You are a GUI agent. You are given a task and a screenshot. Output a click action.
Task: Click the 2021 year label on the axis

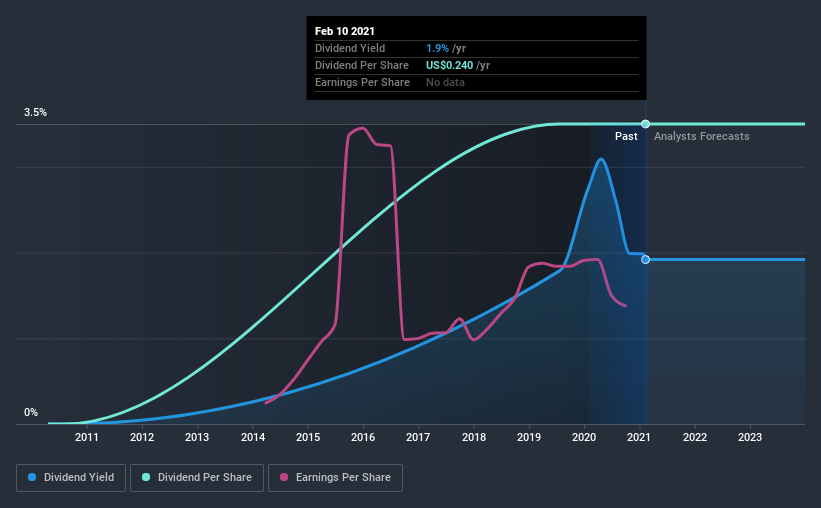639,437
